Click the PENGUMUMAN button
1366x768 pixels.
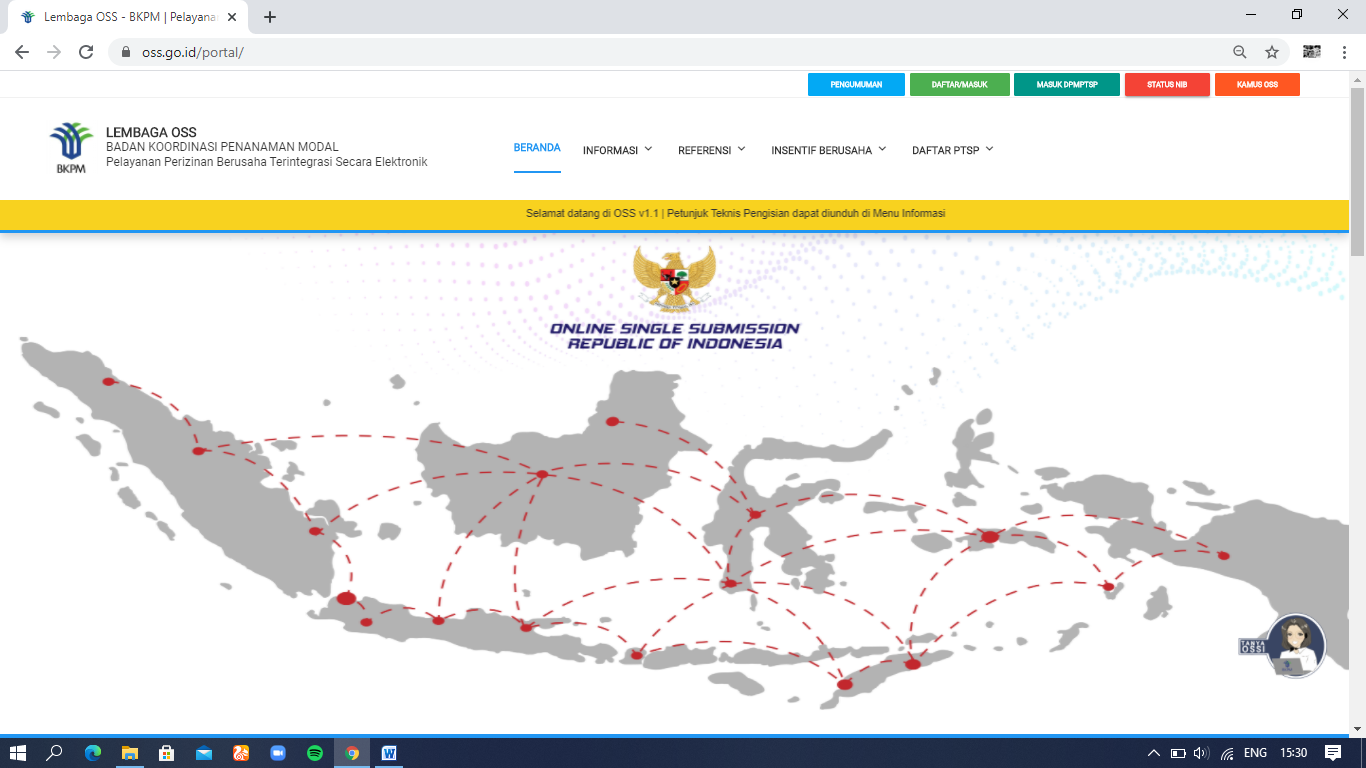[856, 85]
